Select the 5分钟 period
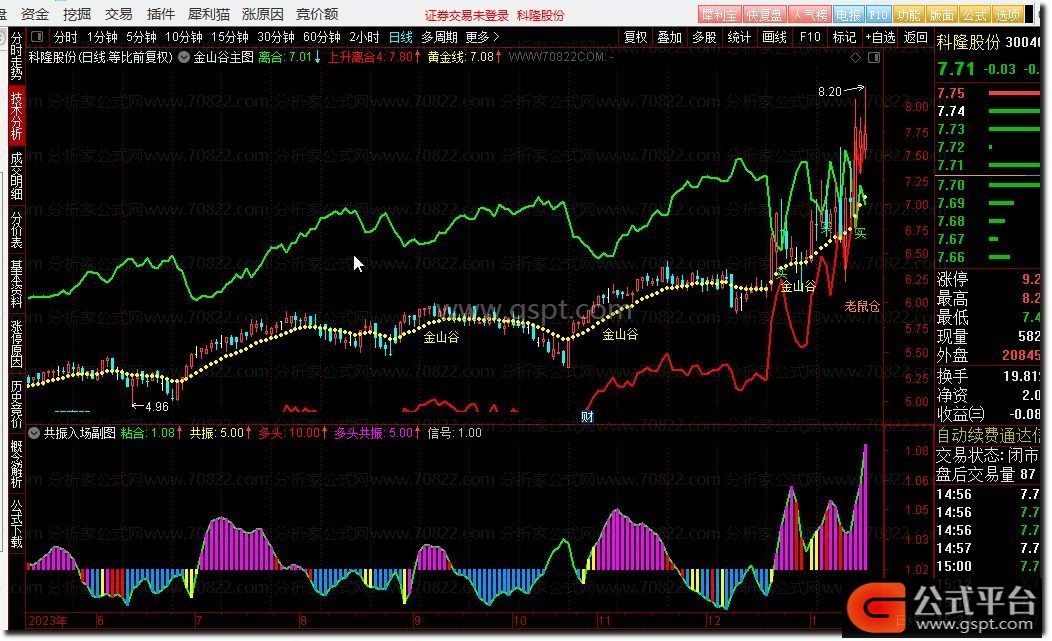 pos(141,37)
